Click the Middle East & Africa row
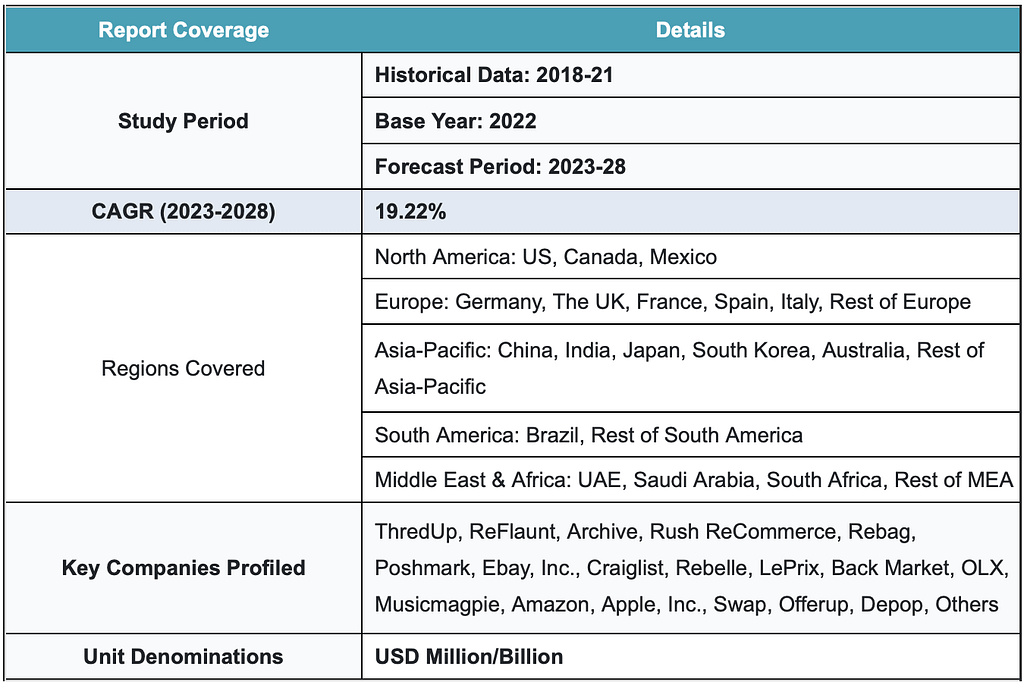The height and width of the screenshot is (683, 1024). tap(693, 480)
